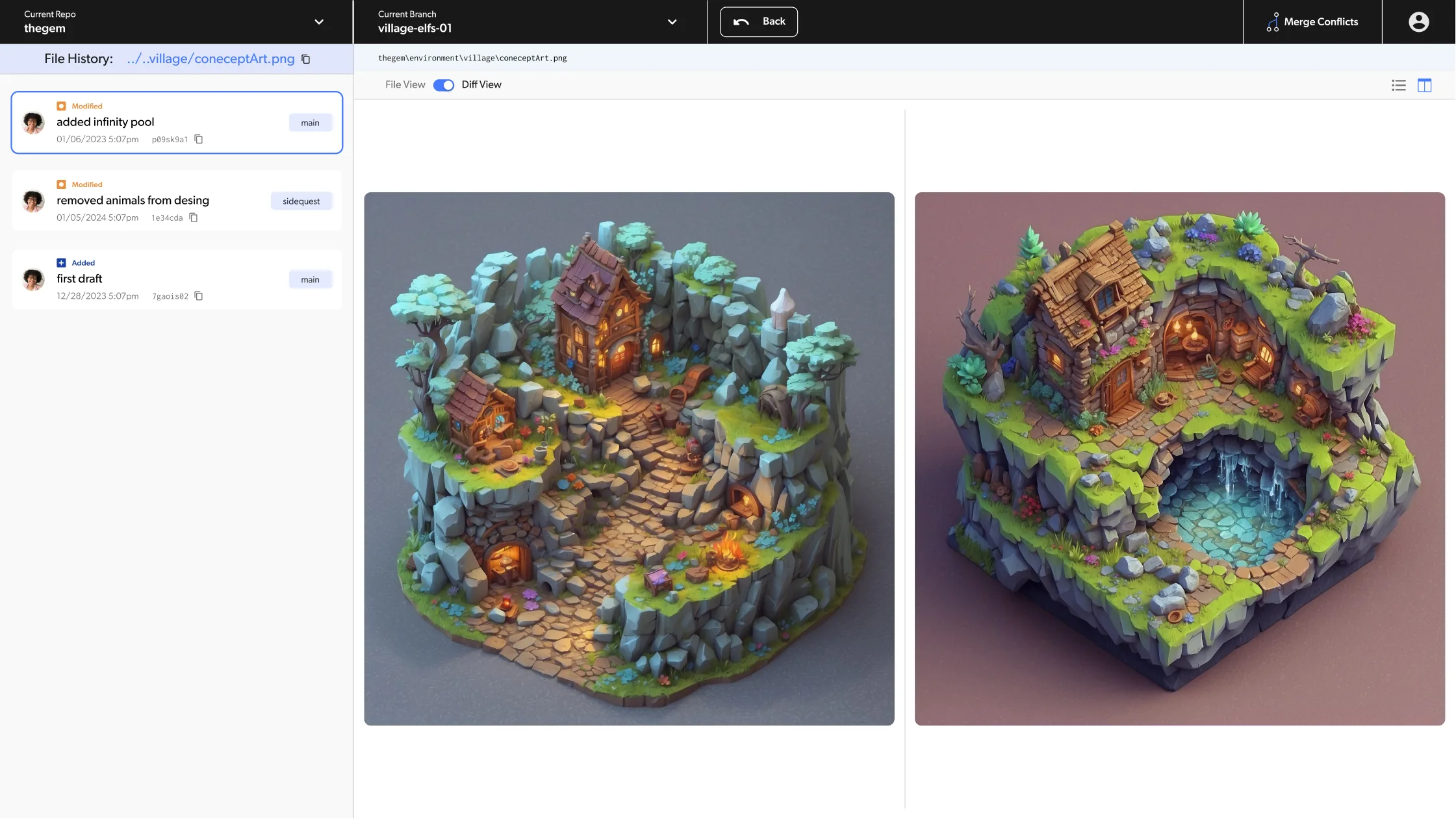
Task: Select the Diff View label
Action: coord(481,84)
